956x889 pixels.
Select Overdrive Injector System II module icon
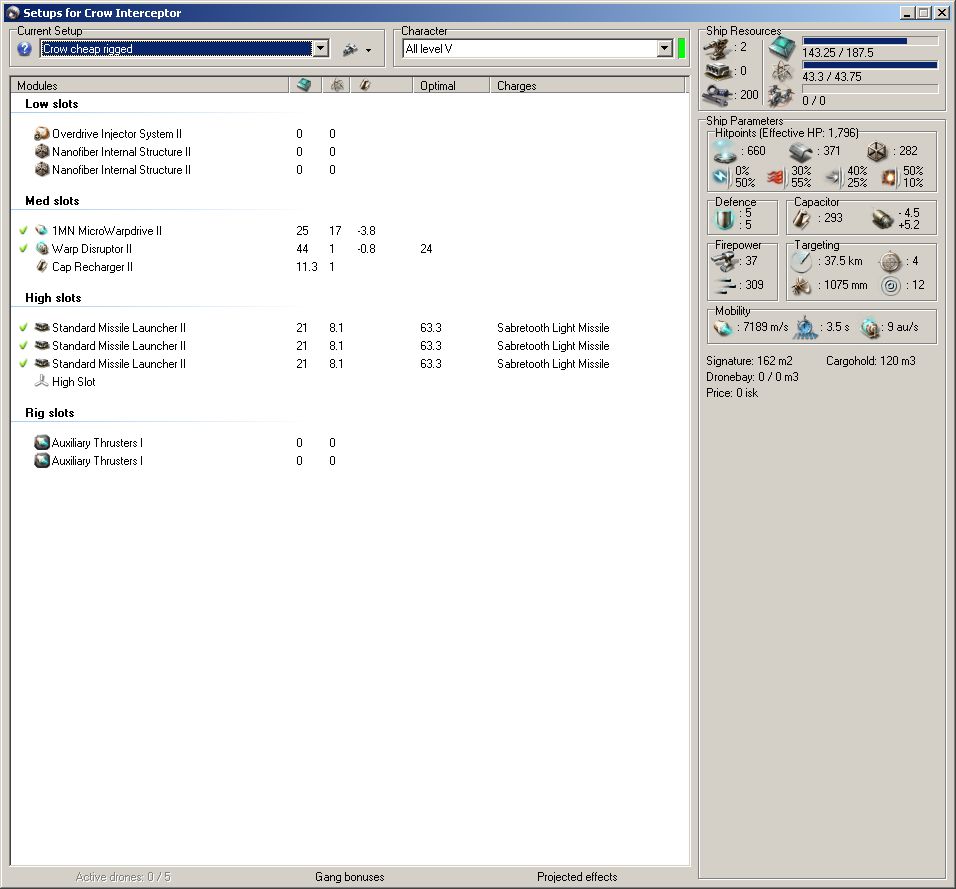pos(41,134)
